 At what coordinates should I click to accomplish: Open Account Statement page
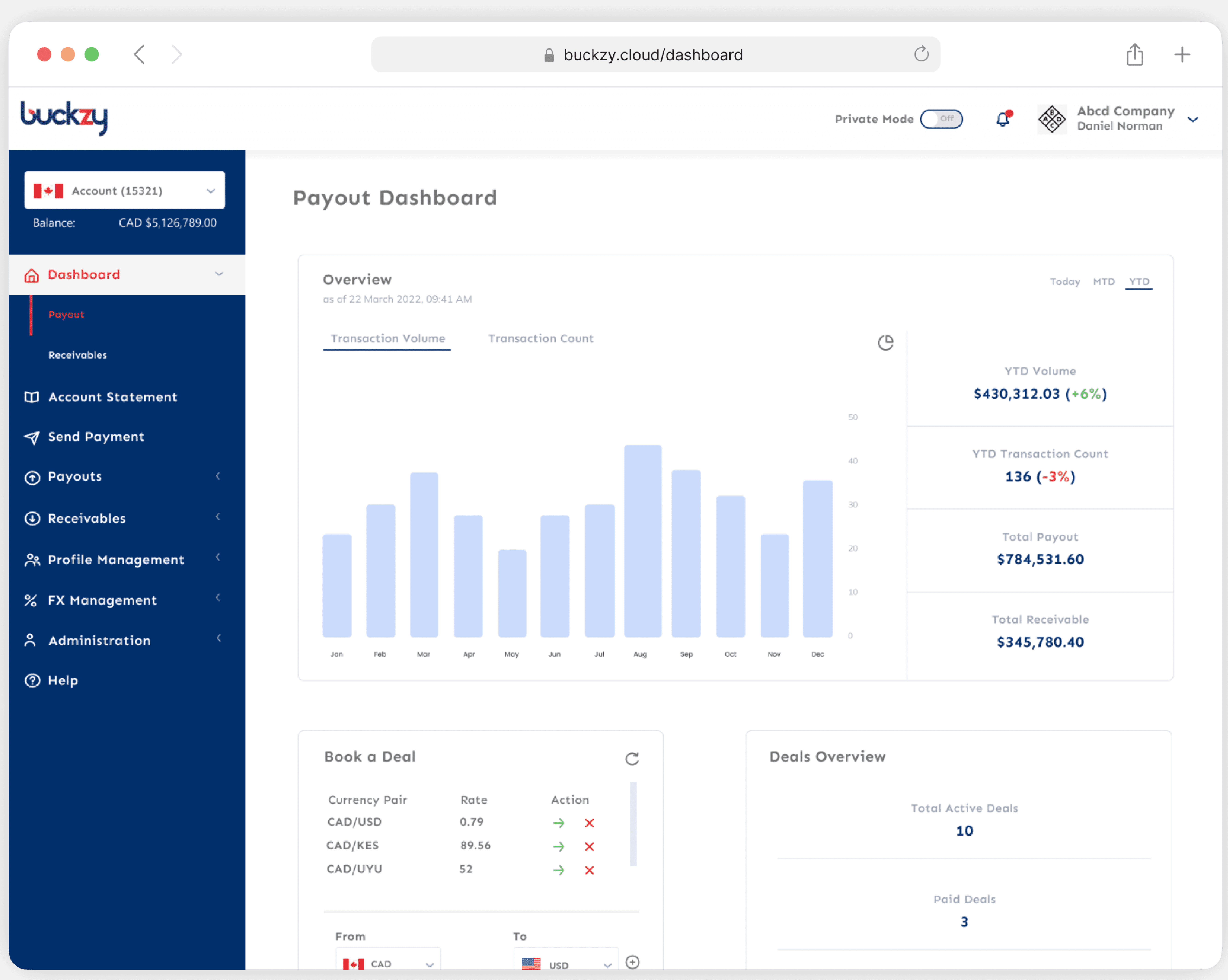(x=113, y=397)
